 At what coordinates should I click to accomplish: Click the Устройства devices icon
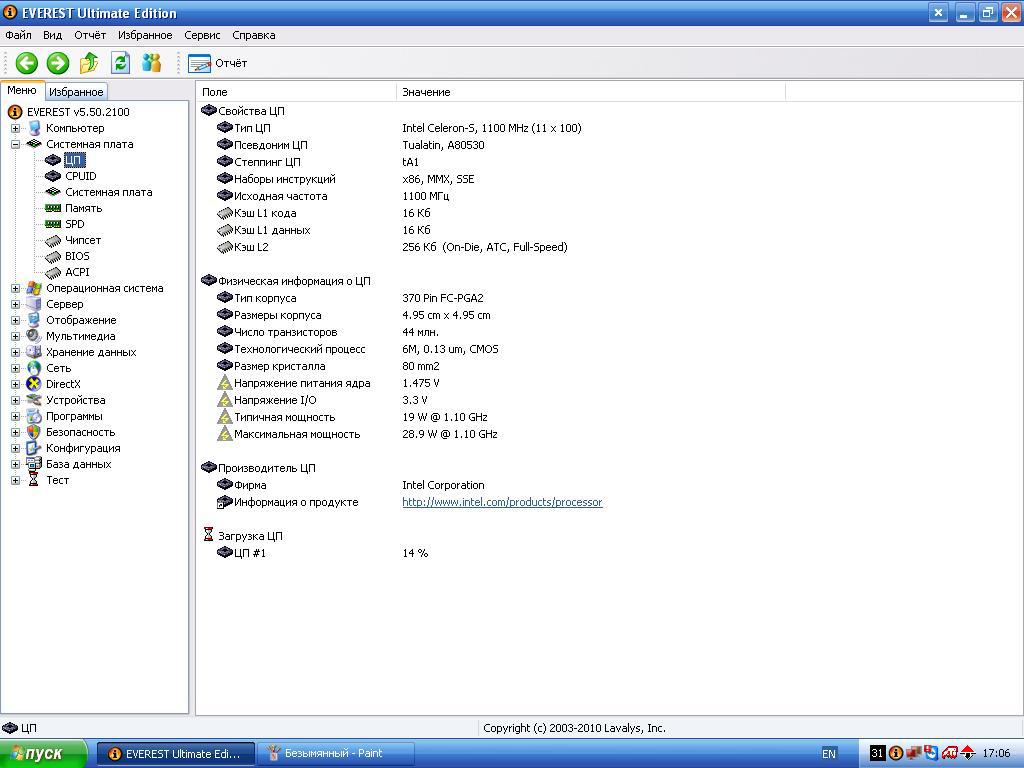34,400
